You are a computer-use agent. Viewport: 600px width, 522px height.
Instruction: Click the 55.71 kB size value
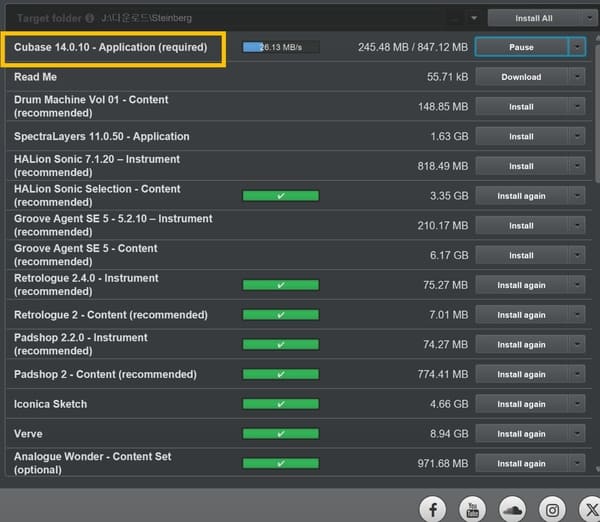tap(448, 77)
